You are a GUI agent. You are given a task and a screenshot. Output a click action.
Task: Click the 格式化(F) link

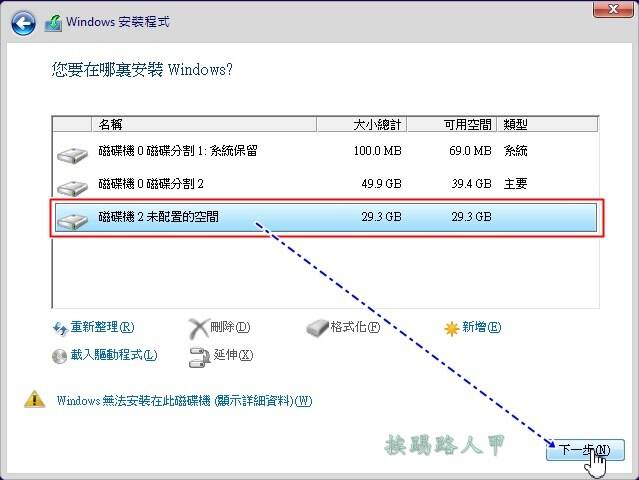(355, 327)
